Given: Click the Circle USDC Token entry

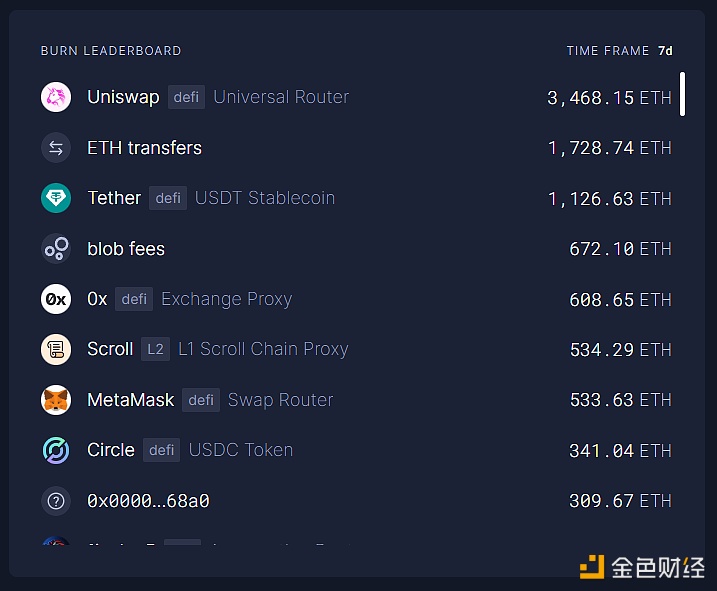Looking at the screenshot, I should (x=241, y=450).
